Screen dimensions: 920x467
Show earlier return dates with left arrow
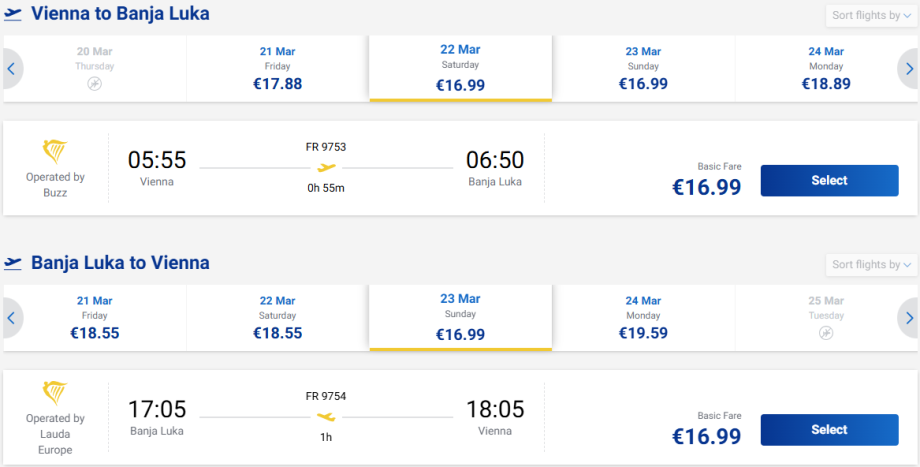pos(11,318)
